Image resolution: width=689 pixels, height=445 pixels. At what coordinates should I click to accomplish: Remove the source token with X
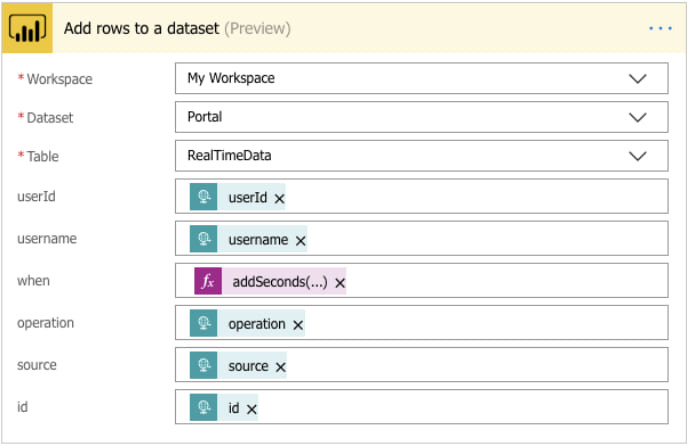(281, 367)
